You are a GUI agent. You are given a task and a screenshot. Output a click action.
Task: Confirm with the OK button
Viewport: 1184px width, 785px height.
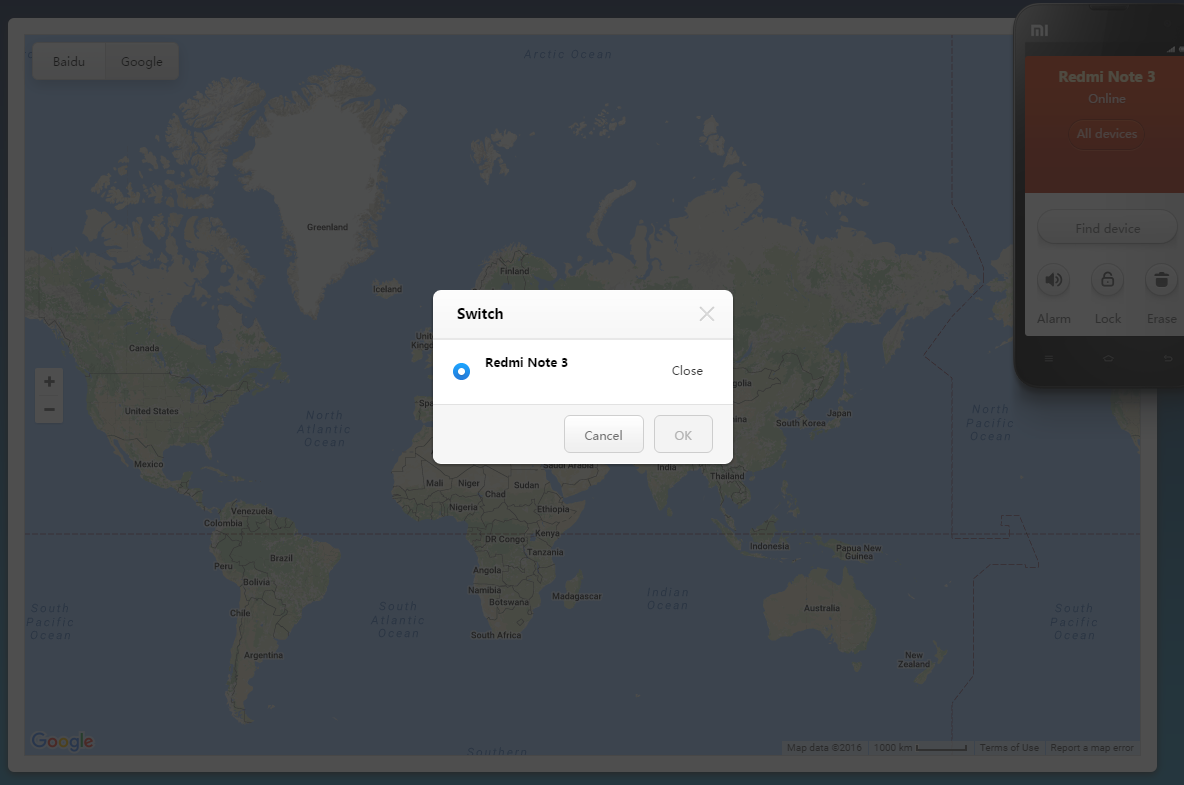[x=683, y=435]
